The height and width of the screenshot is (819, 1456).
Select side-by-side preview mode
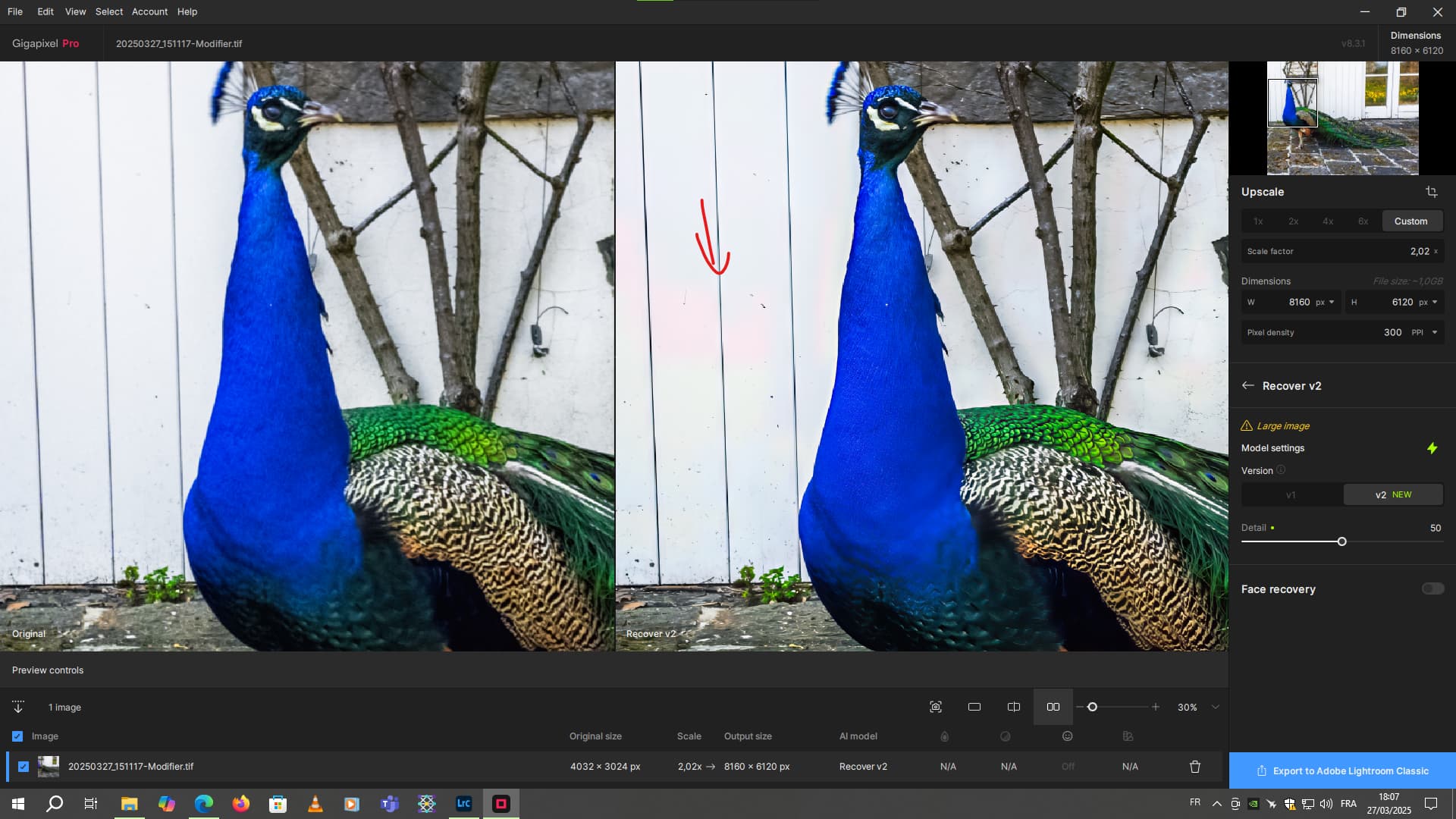tap(1053, 707)
